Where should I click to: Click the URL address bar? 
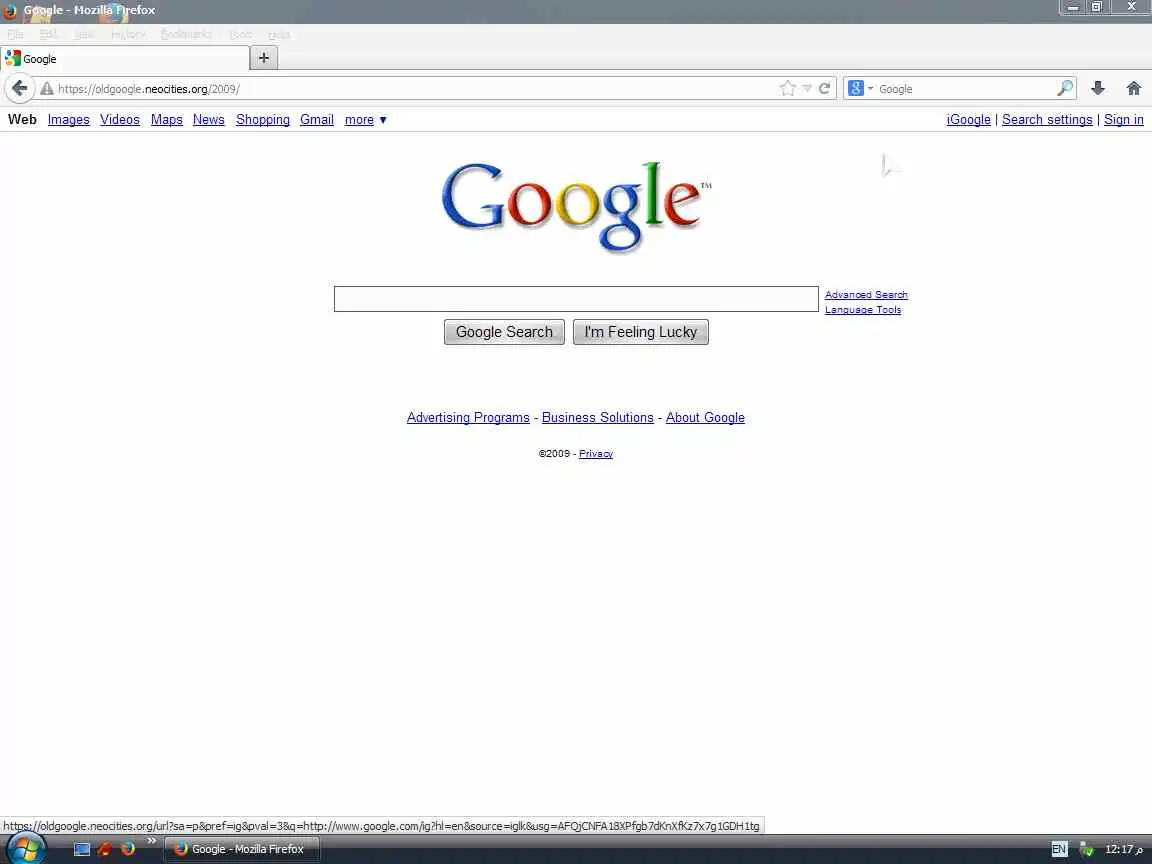[415, 89]
